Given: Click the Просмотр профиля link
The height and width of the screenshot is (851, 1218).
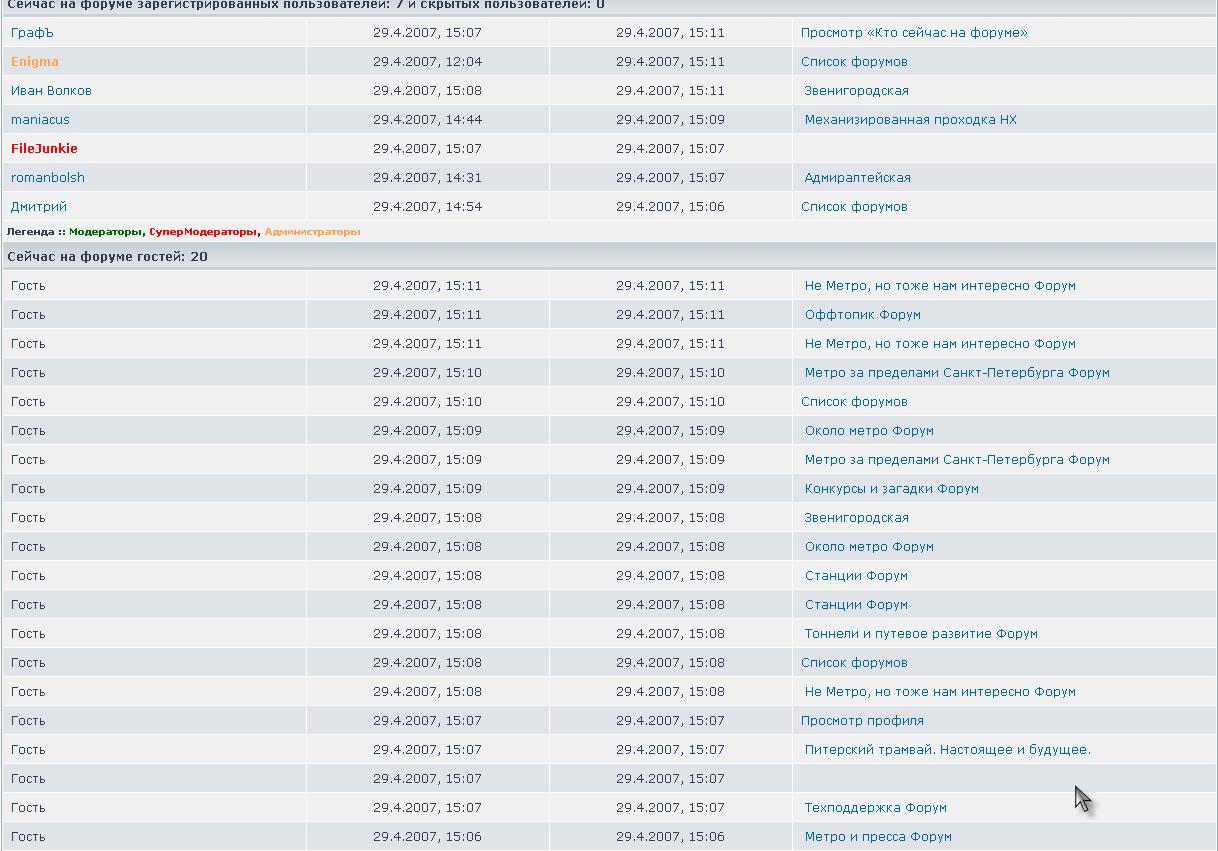Looking at the screenshot, I should (x=861, y=721).
